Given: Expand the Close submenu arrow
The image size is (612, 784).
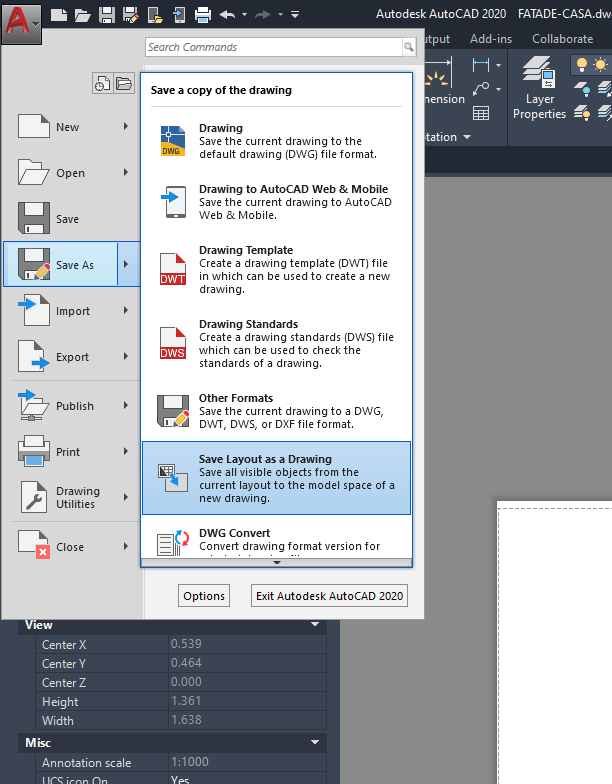Looking at the screenshot, I should coord(126,546).
